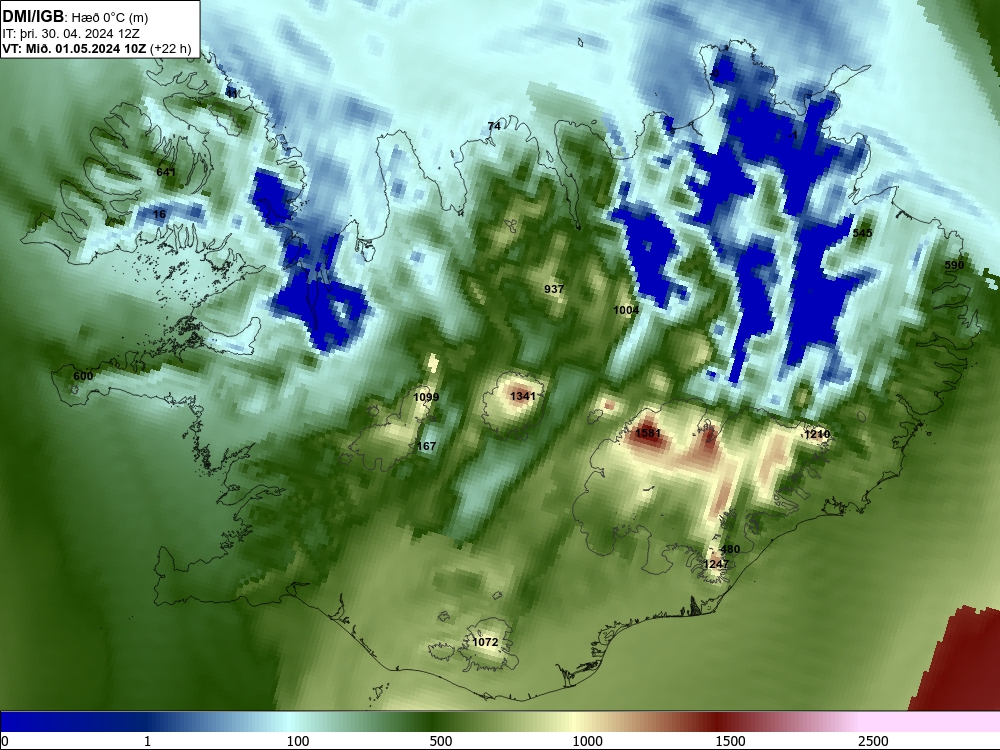The image size is (1000, 750).
Task: Click the VT valid time line
Action: point(96,48)
